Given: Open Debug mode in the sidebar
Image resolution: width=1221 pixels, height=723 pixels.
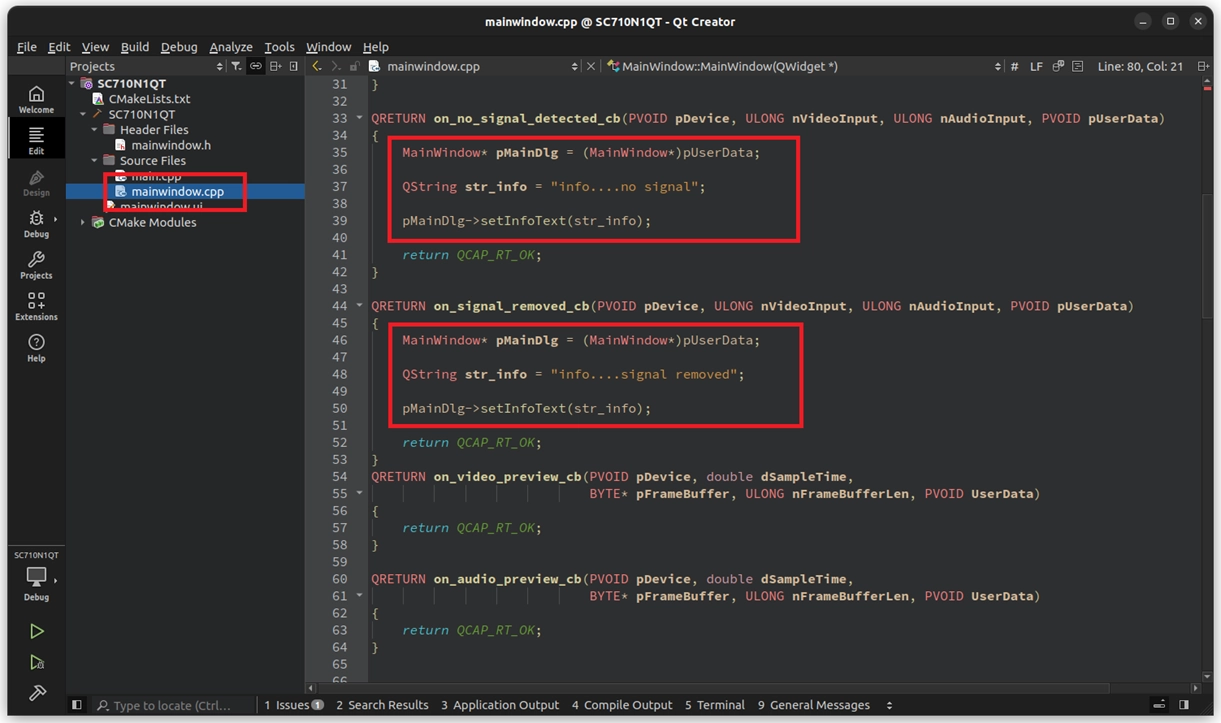Looking at the screenshot, I should pos(36,224).
